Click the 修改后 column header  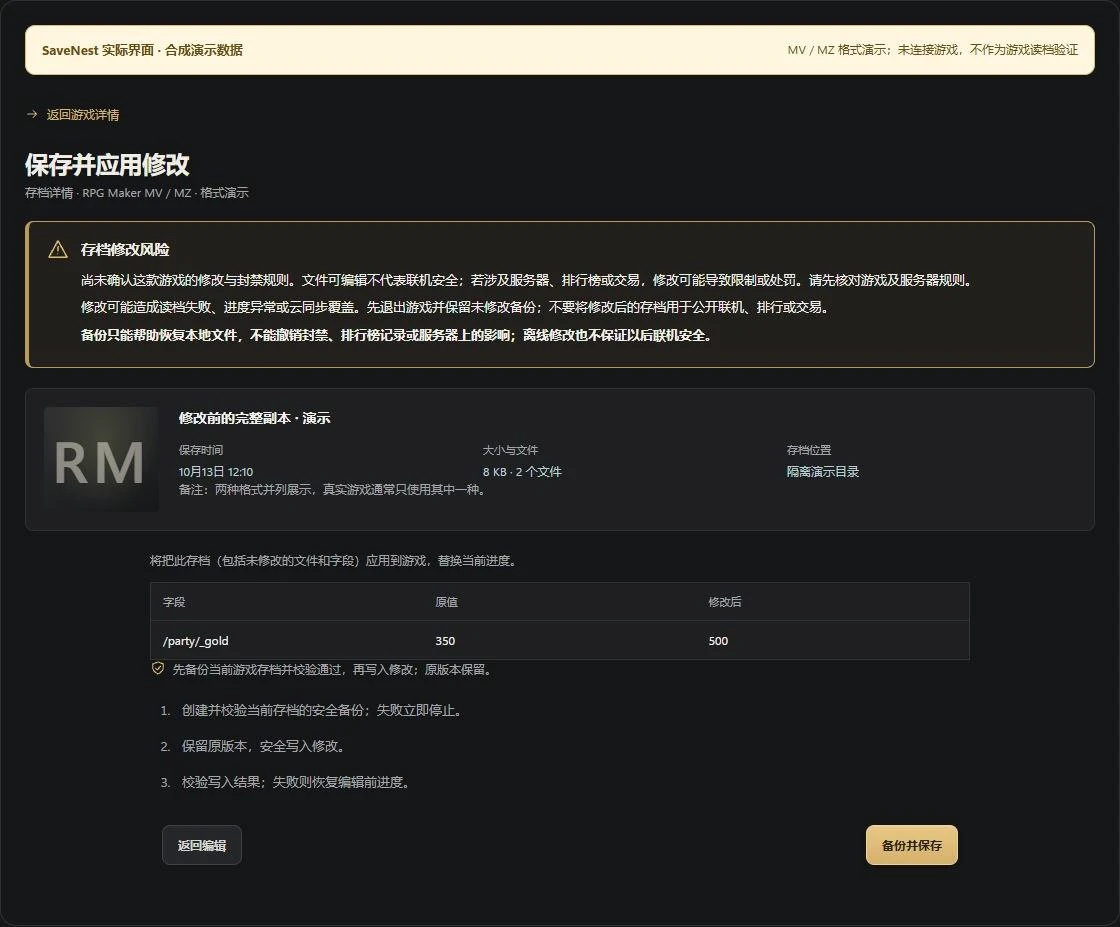[x=724, y=602]
